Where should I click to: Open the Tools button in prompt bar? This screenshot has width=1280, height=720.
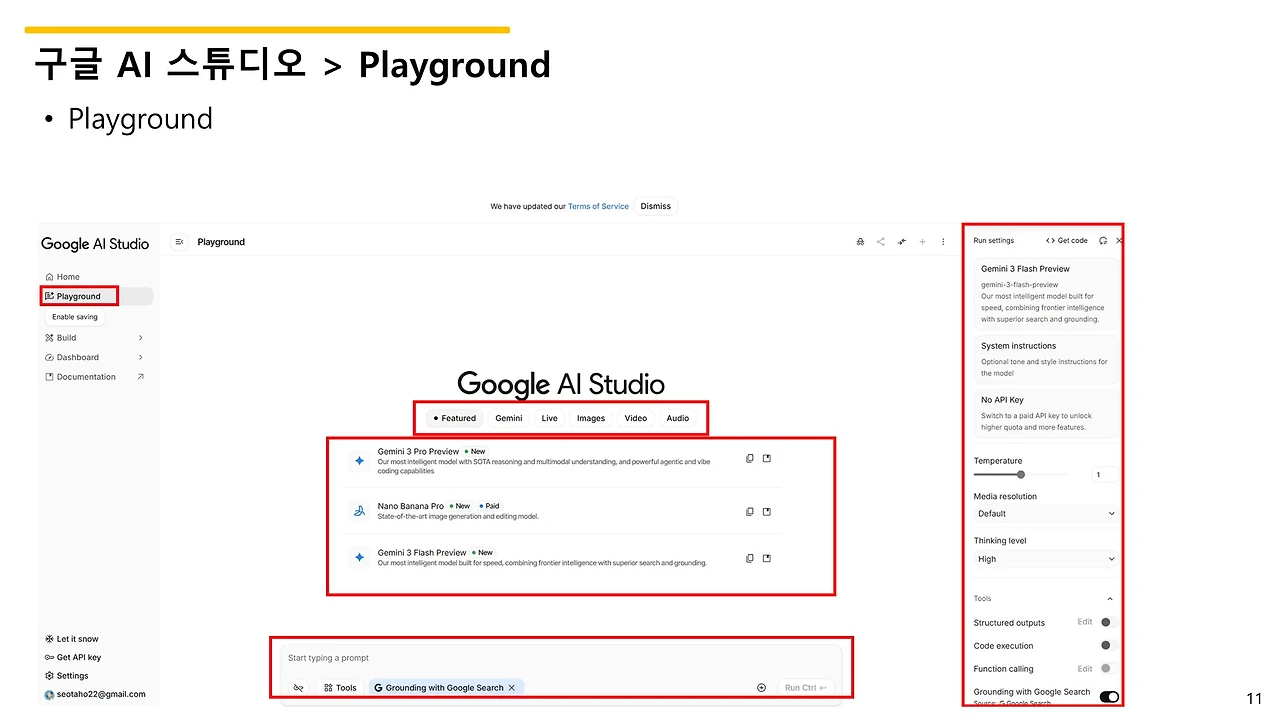pos(340,688)
